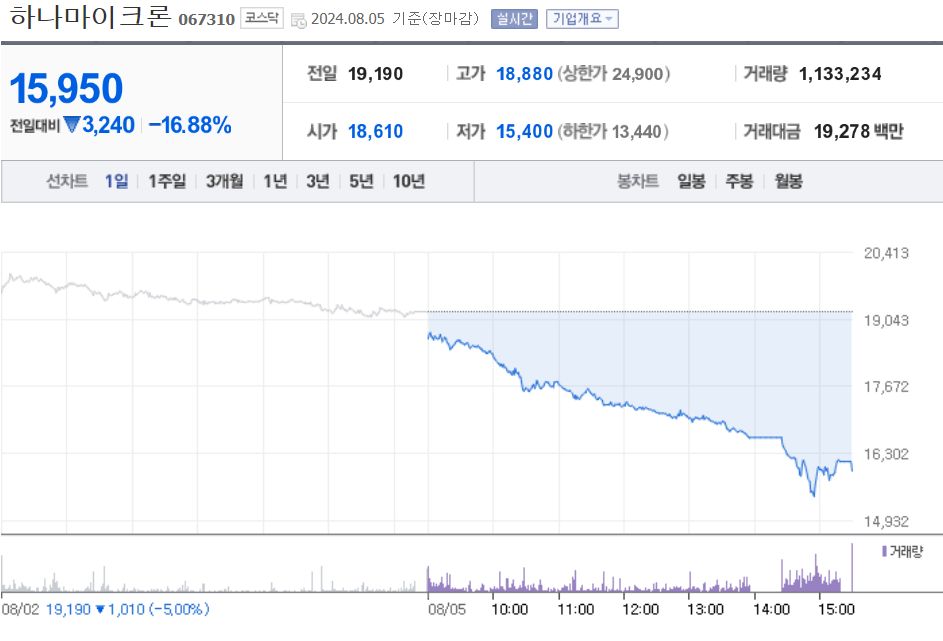Click the stock code 067310
This screenshot has width=943, height=641.
click(x=206, y=19)
